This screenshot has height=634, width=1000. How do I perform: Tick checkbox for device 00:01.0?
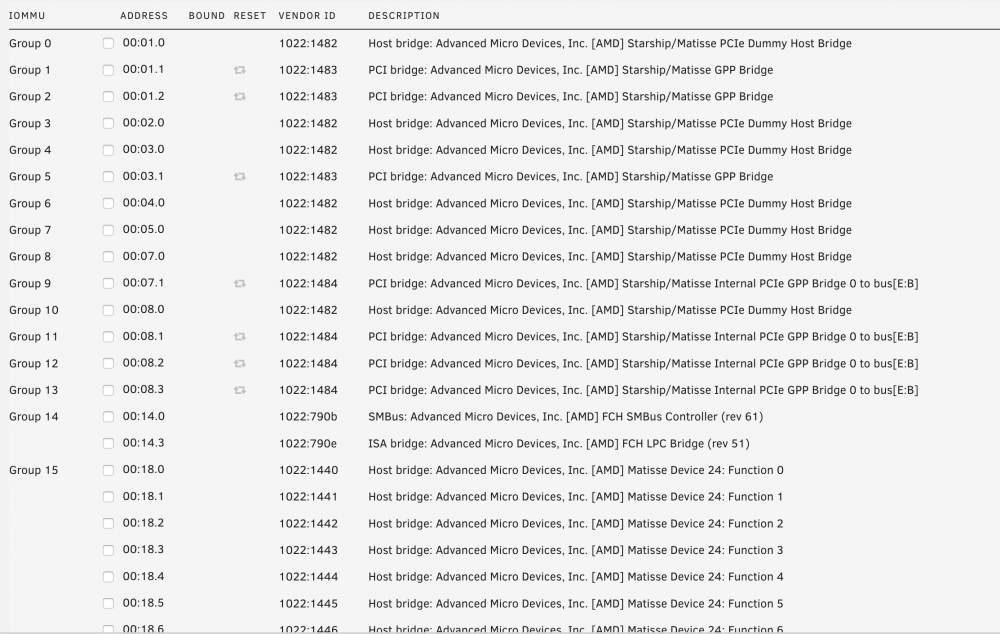(108, 43)
